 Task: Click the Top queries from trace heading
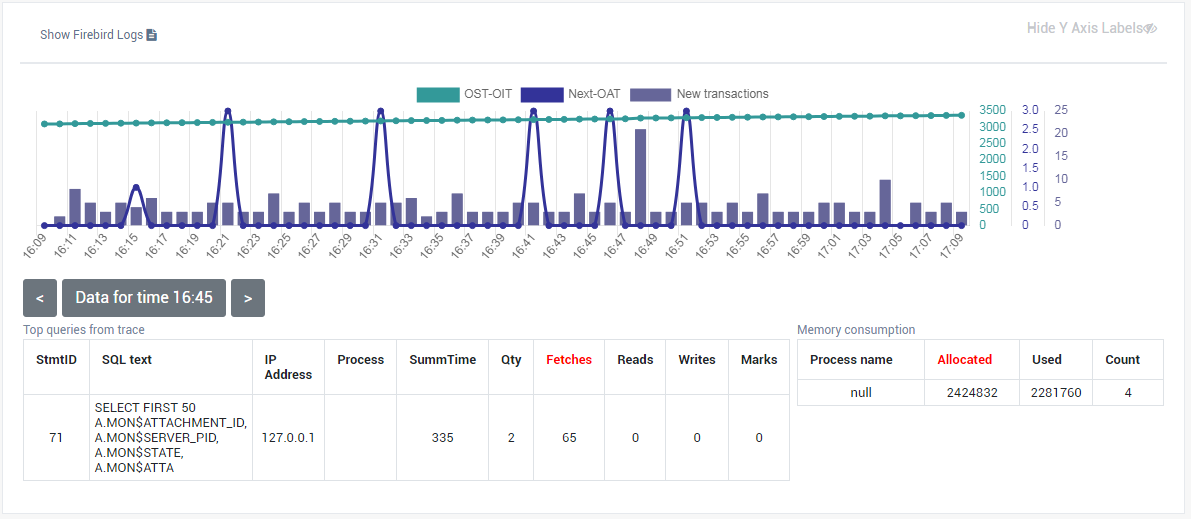84,330
